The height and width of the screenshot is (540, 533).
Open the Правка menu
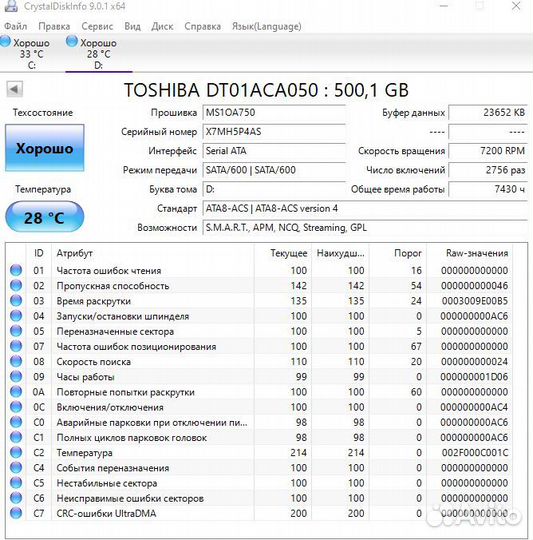pos(54,26)
